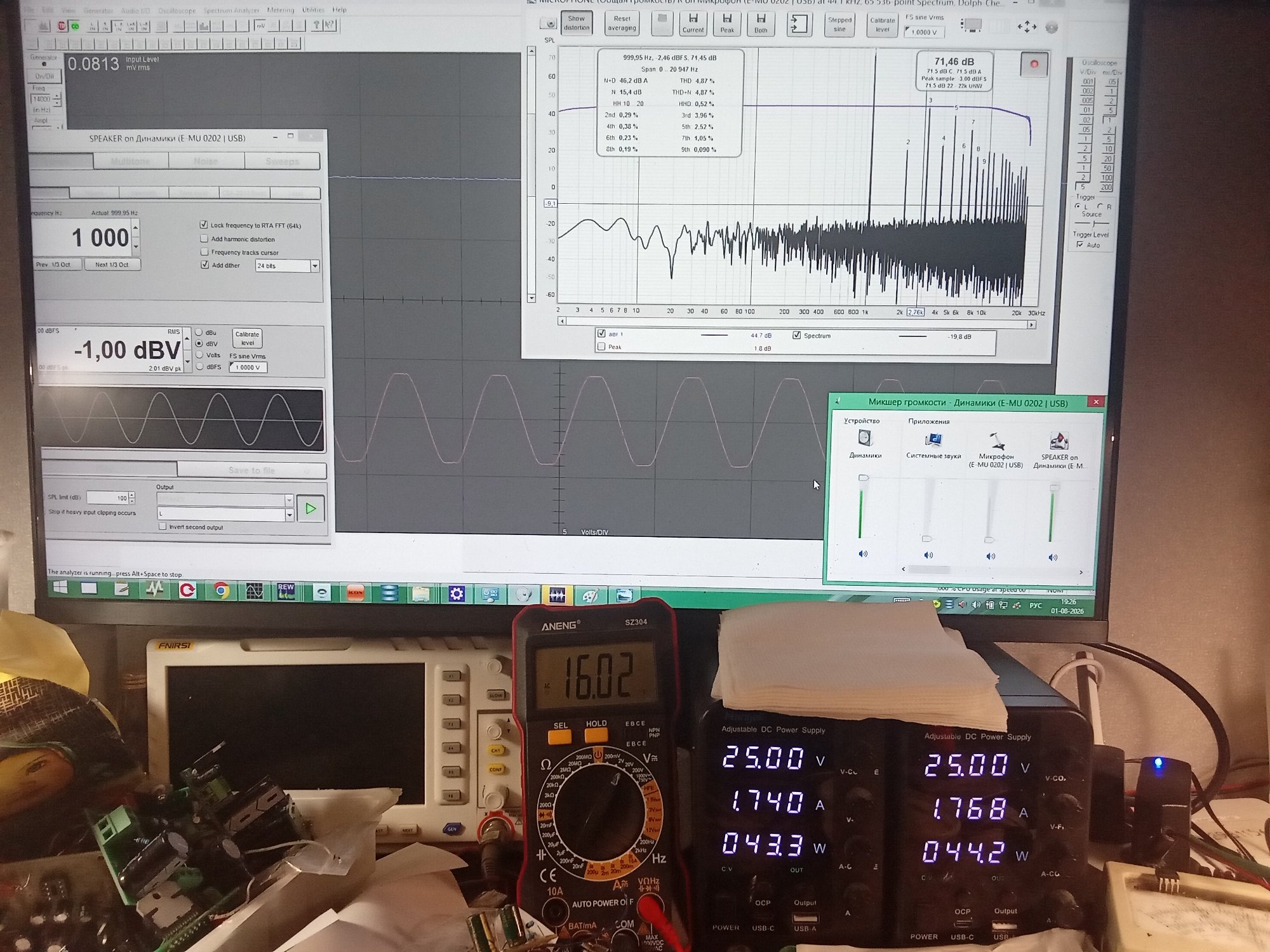Mute Системные звуки in the volume mixer

(x=928, y=555)
